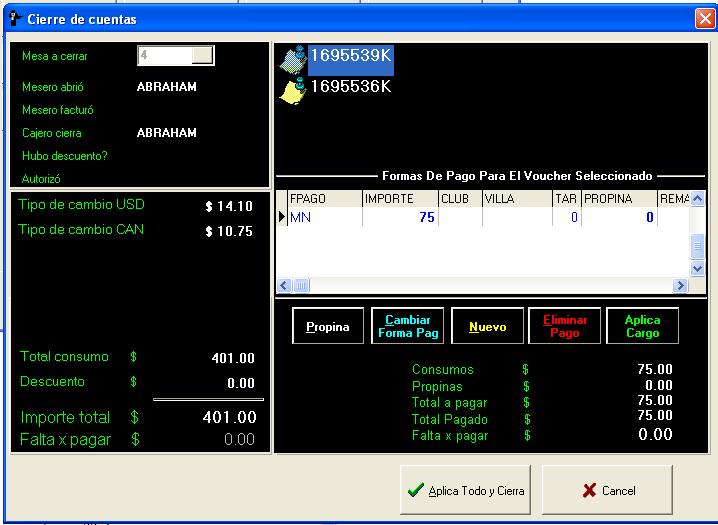Select voucher text 1695539K
The width and height of the screenshot is (718, 525).
(x=351, y=55)
